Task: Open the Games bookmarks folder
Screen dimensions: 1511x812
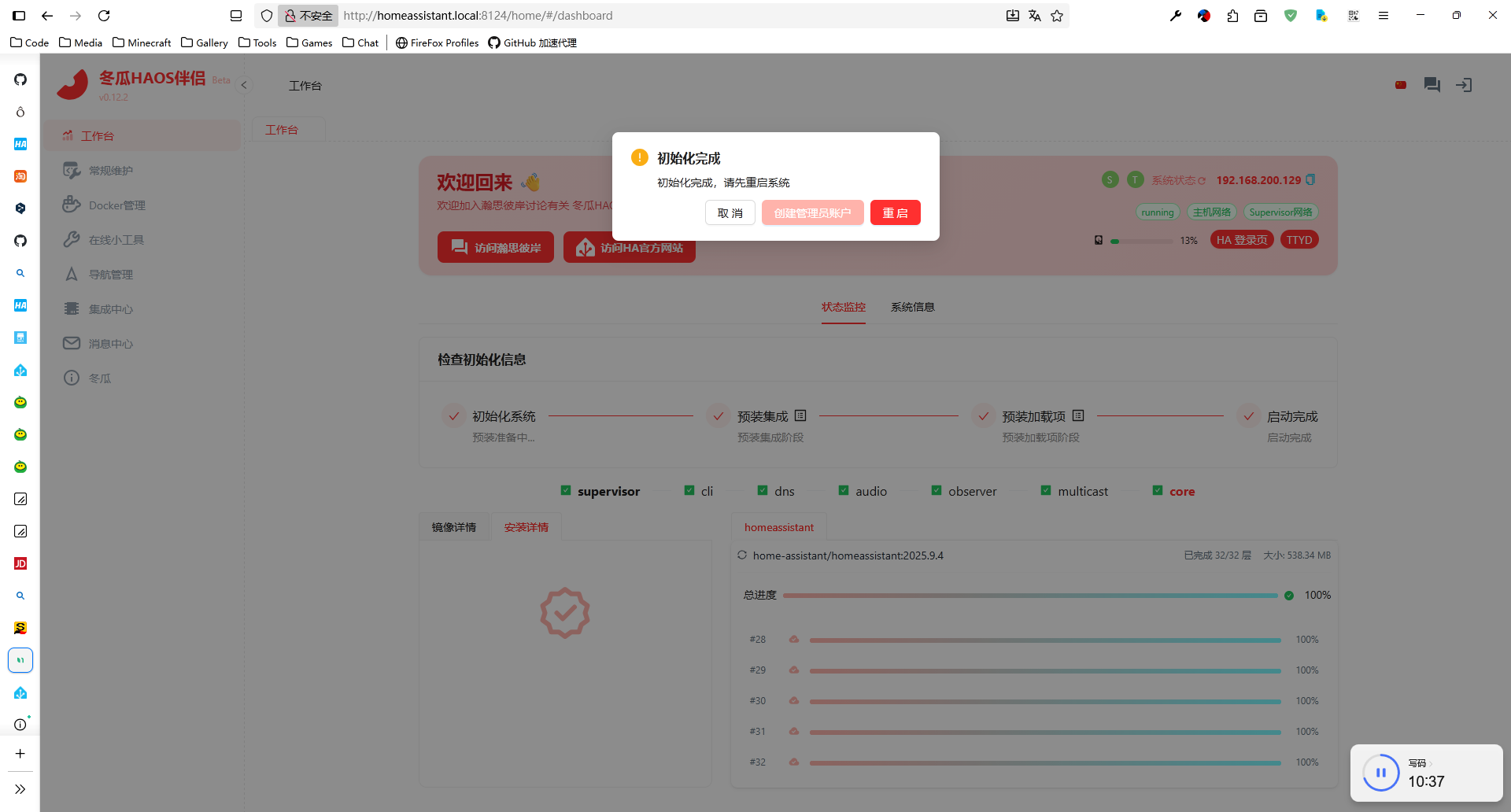Action: [x=309, y=42]
